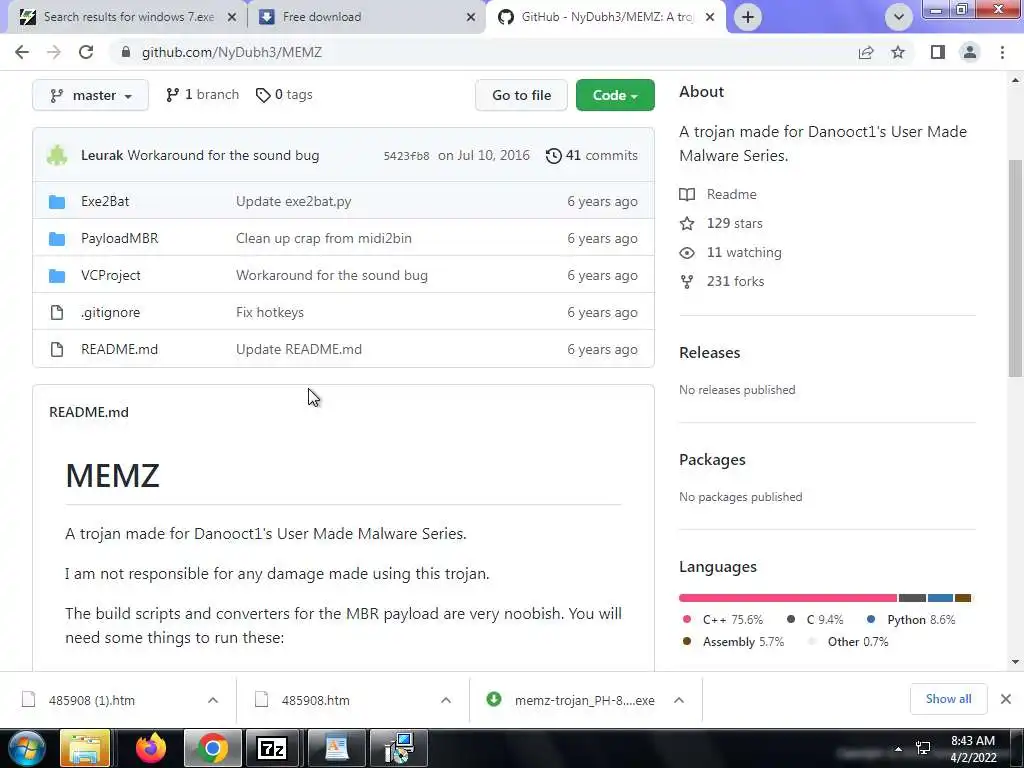Click 'Update exe2bat.py' commit message

(294, 201)
